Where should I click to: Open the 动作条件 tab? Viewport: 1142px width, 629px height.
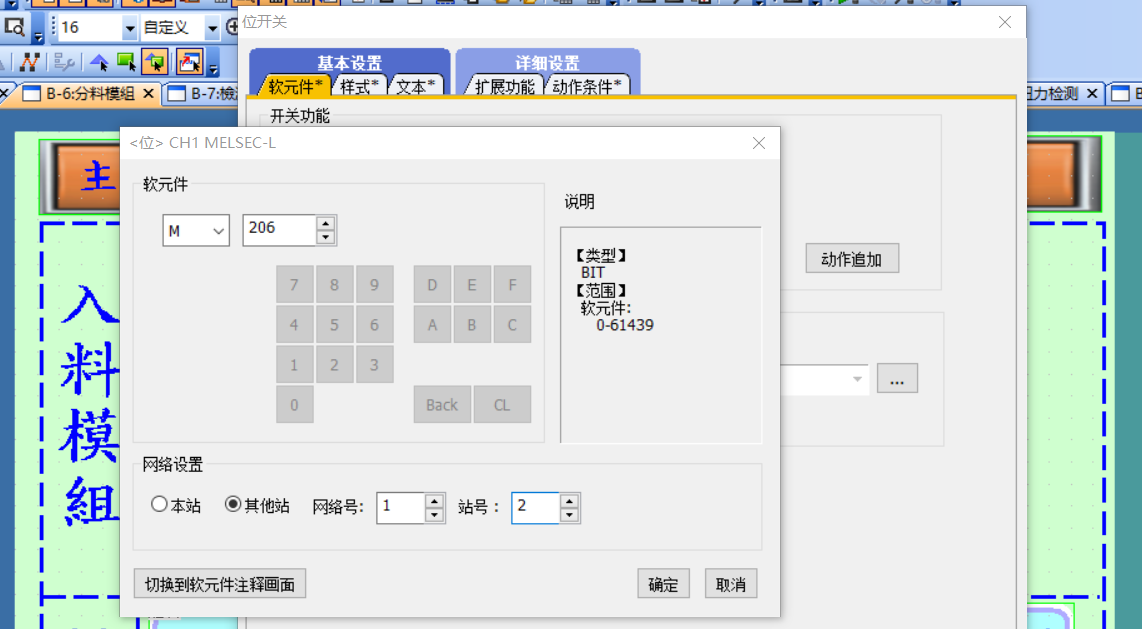click(x=587, y=87)
